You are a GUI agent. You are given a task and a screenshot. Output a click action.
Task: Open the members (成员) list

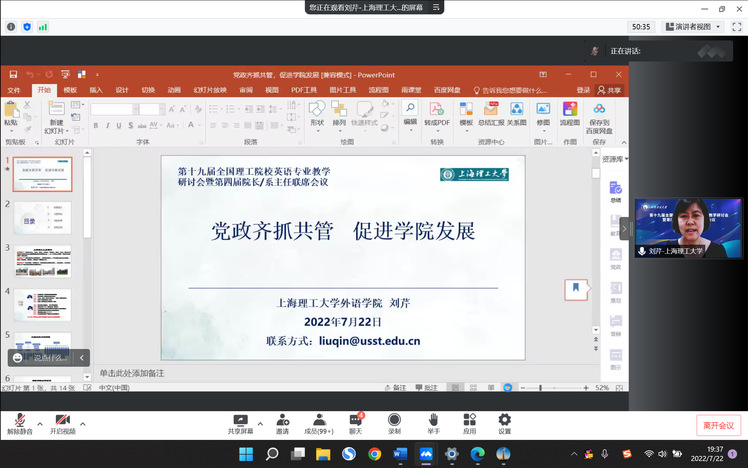pos(318,421)
